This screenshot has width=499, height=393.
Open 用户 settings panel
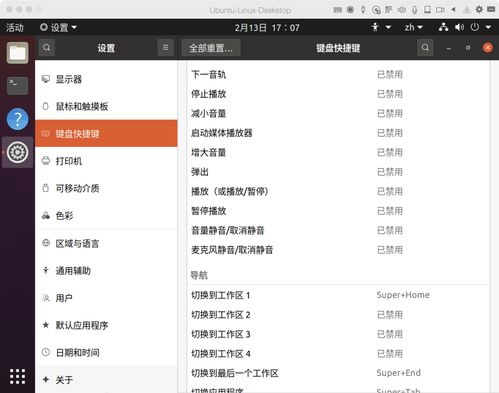tap(106, 298)
